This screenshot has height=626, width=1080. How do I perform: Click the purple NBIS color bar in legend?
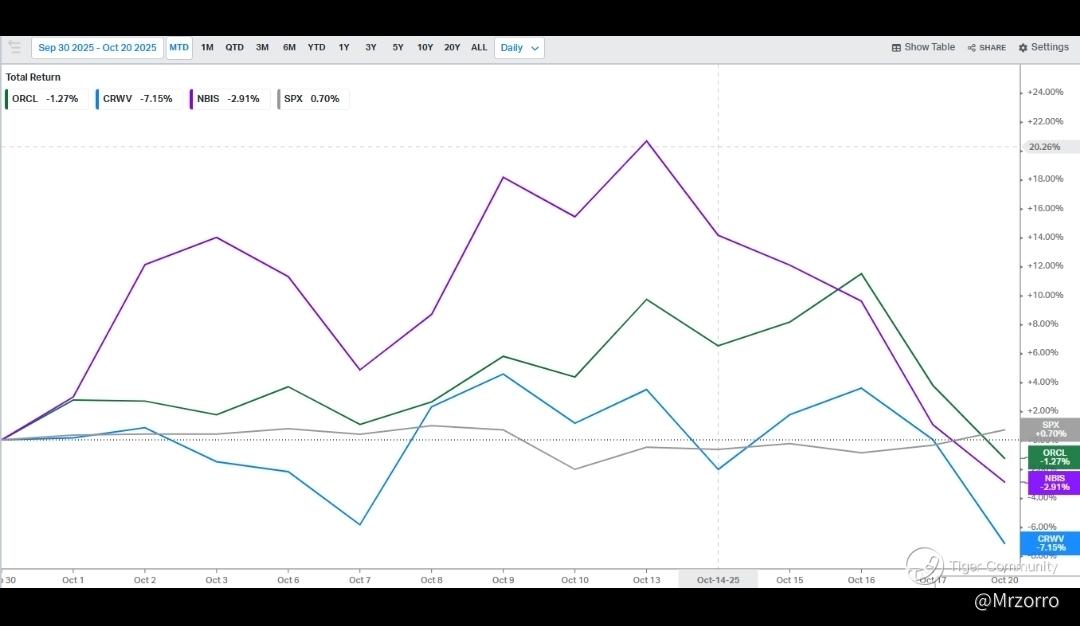tap(191, 99)
